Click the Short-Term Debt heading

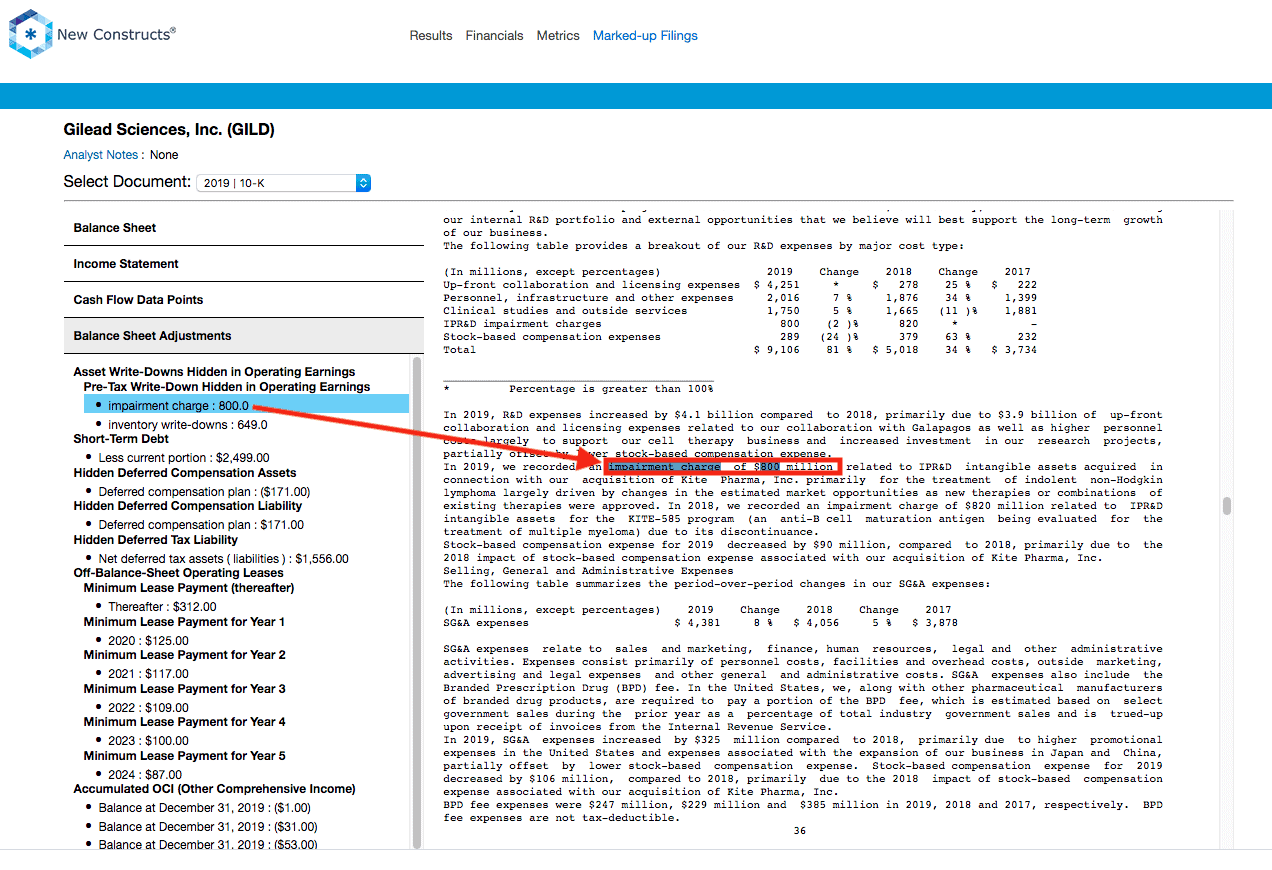tap(122, 439)
